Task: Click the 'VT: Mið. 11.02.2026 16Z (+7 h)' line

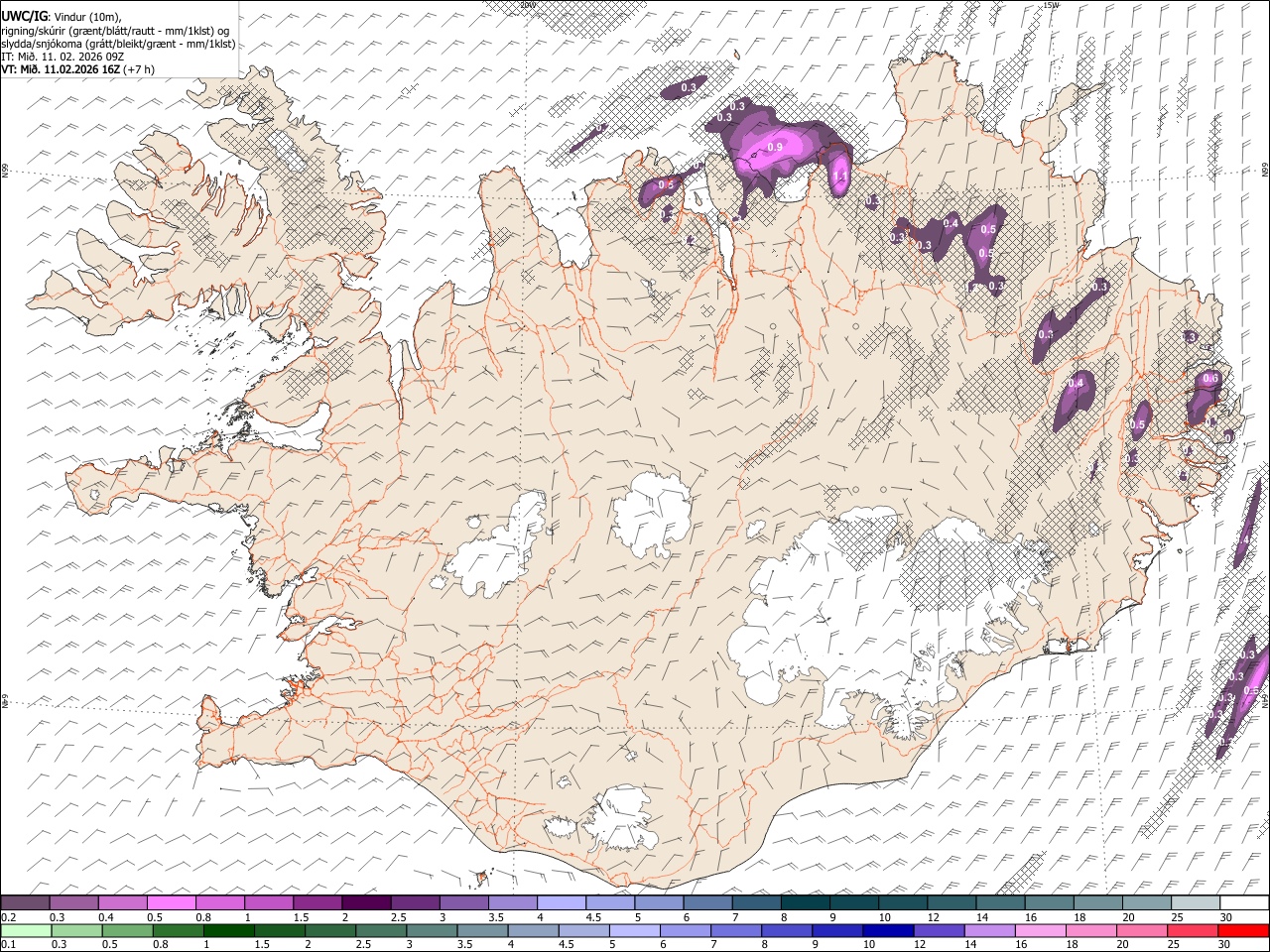Action: pos(77,69)
